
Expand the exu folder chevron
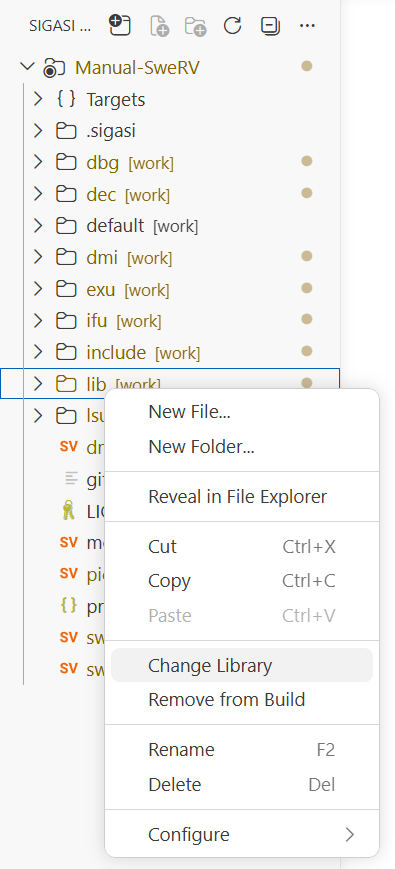(x=38, y=289)
